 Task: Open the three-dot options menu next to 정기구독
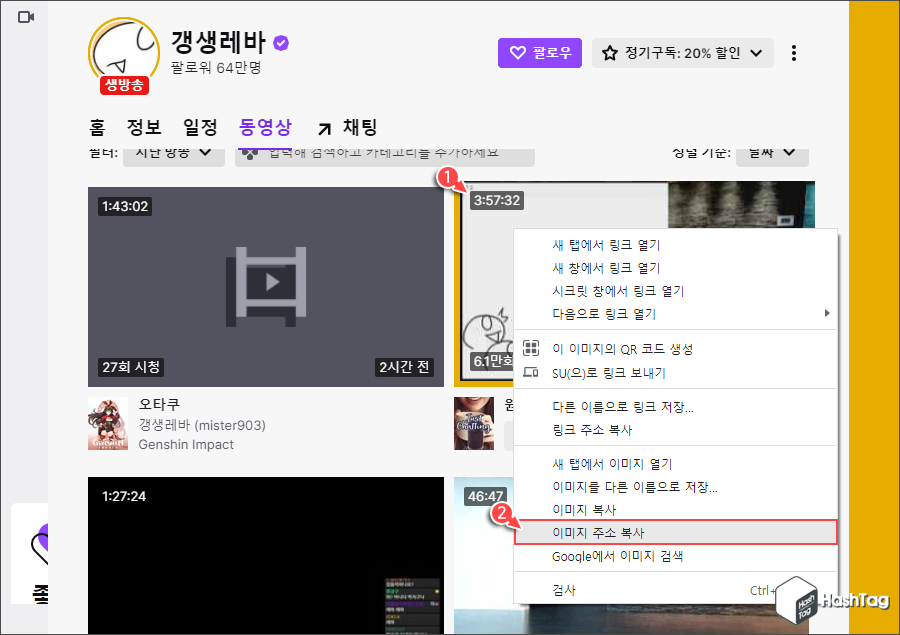pyautogui.click(x=793, y=52)
